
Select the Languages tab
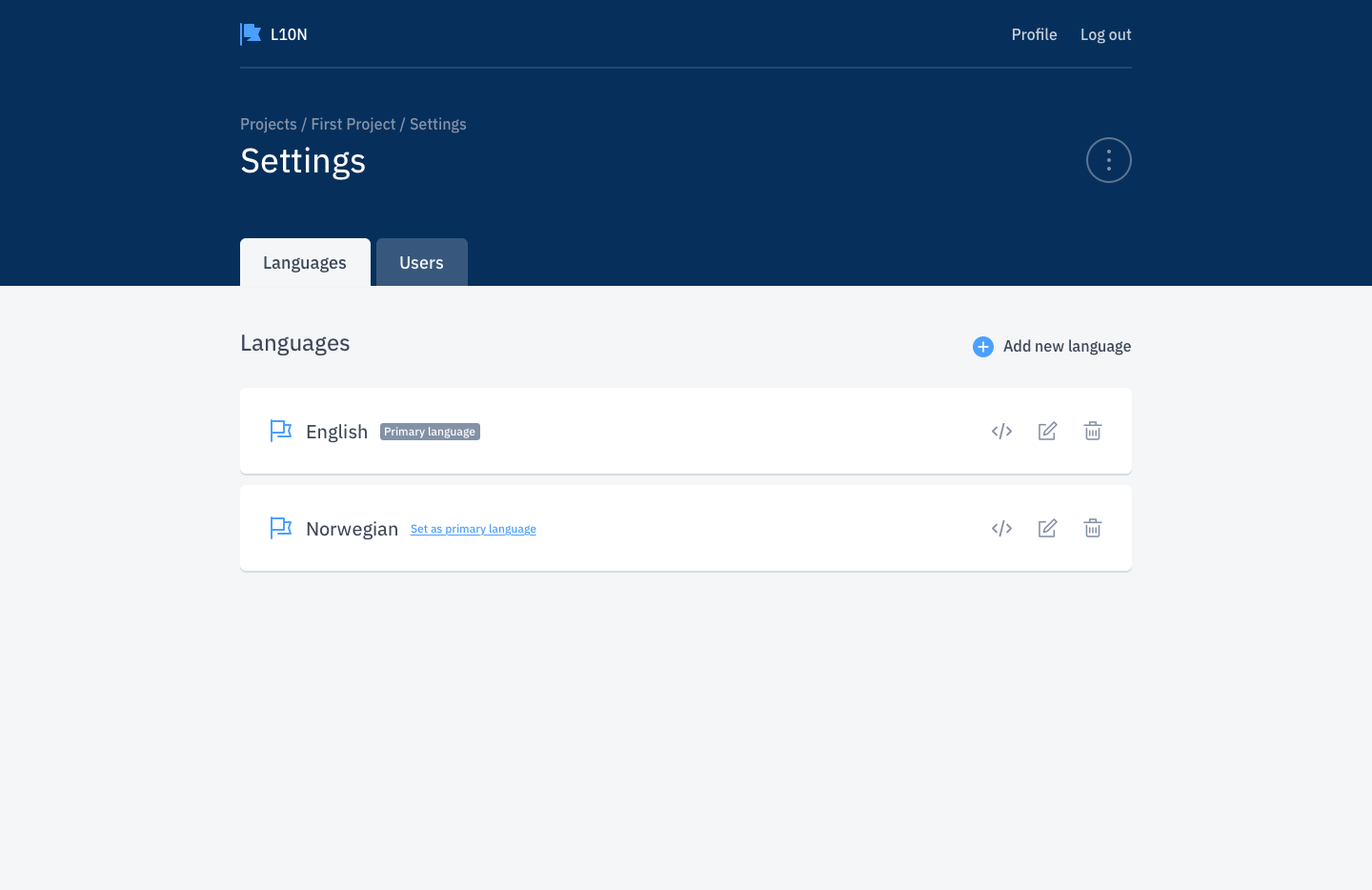[305, 262]
